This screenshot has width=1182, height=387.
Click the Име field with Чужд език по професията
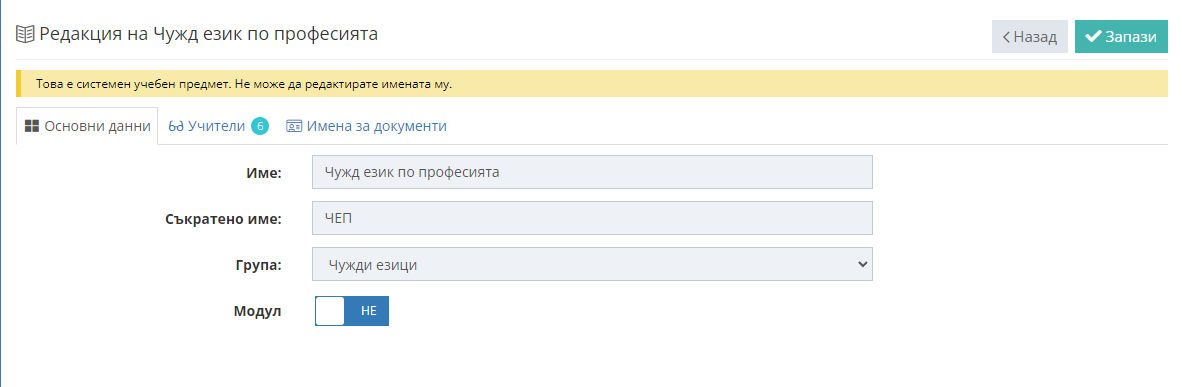click(x=592, y=172)
